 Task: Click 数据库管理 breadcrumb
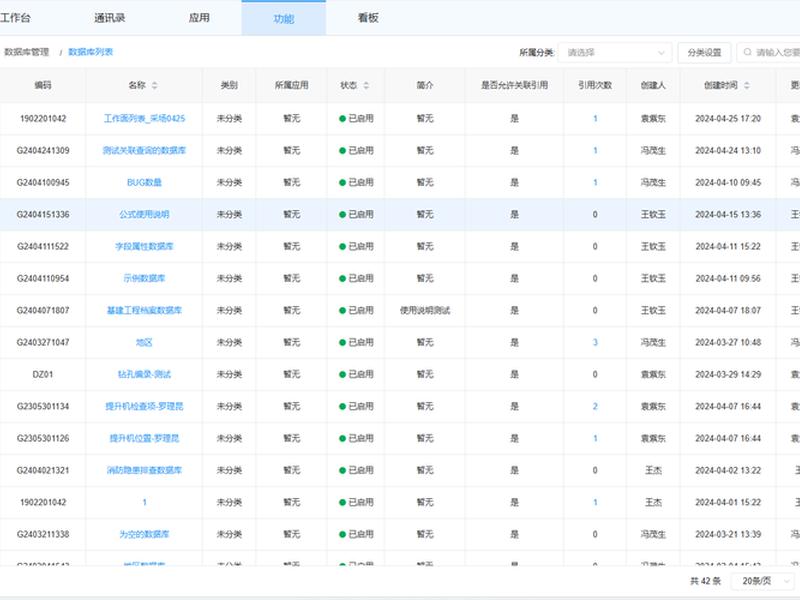27,52
